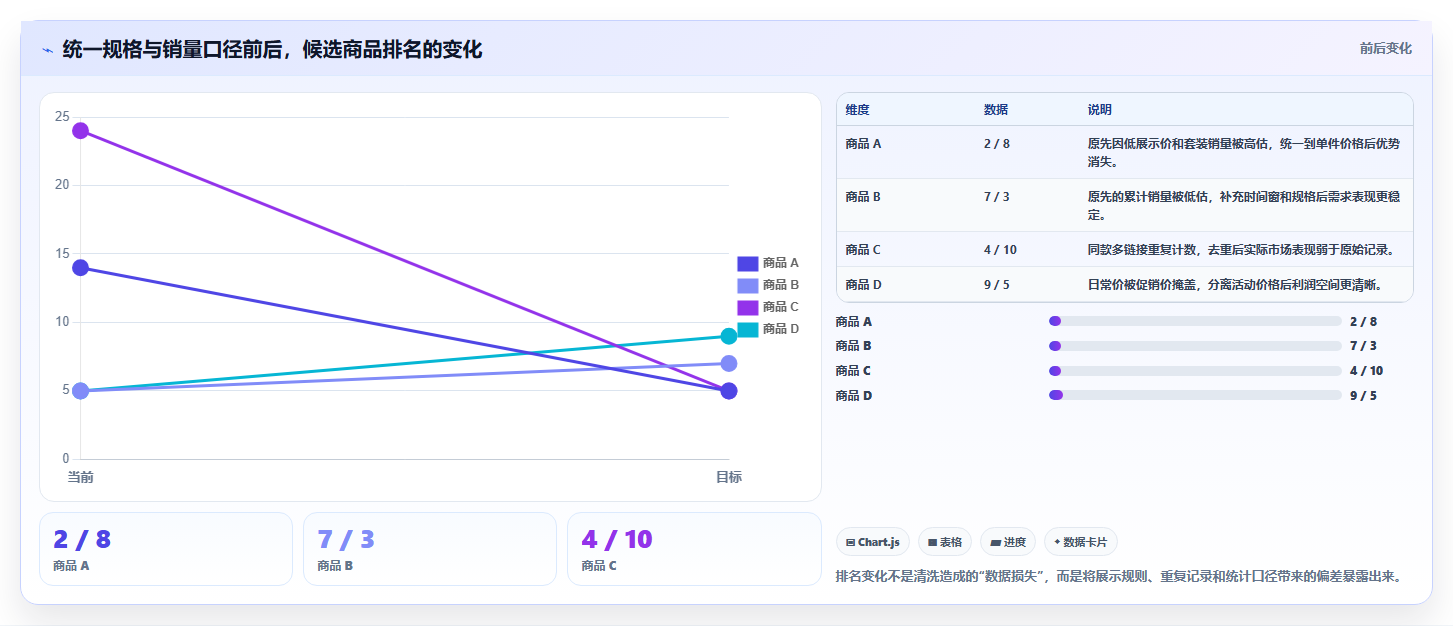
Task: Click the 前后变化 label in the header
Action: 1385,48
